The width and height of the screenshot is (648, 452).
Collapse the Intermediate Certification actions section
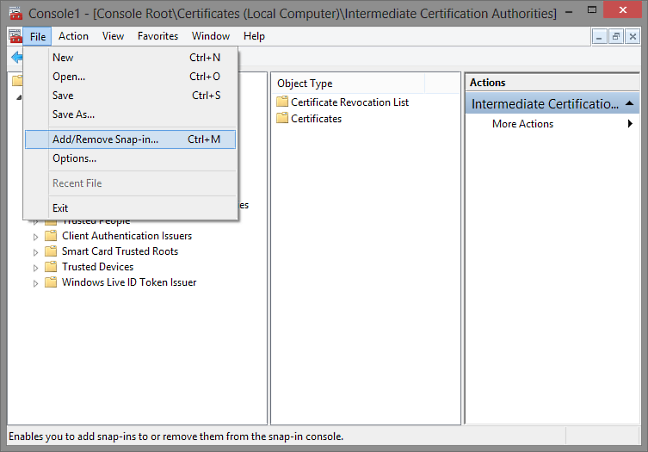coord(630,104)
